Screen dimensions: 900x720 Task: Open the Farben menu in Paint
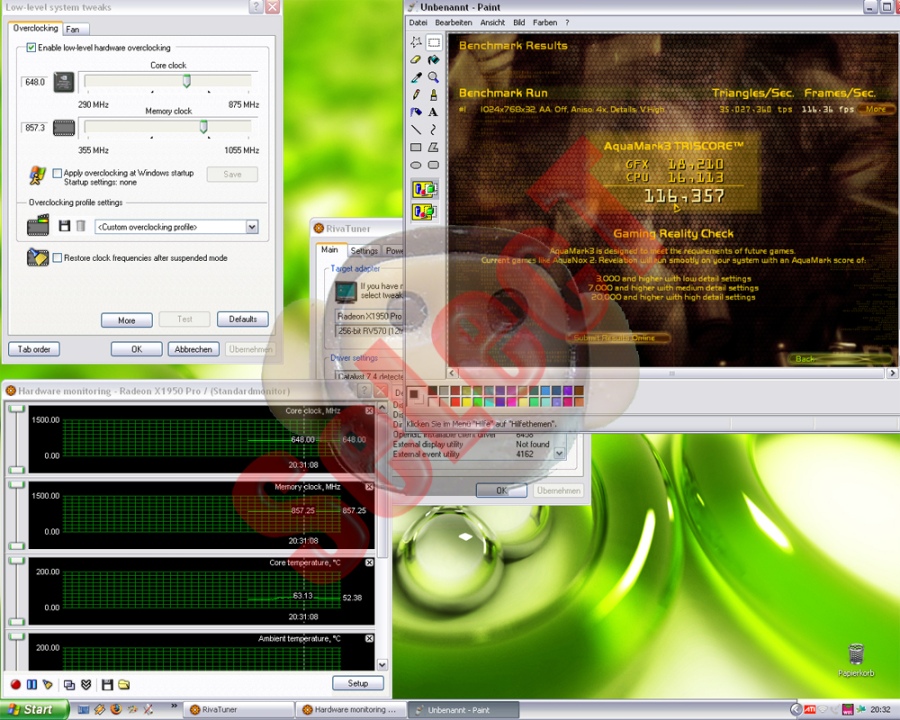[545, 22]
